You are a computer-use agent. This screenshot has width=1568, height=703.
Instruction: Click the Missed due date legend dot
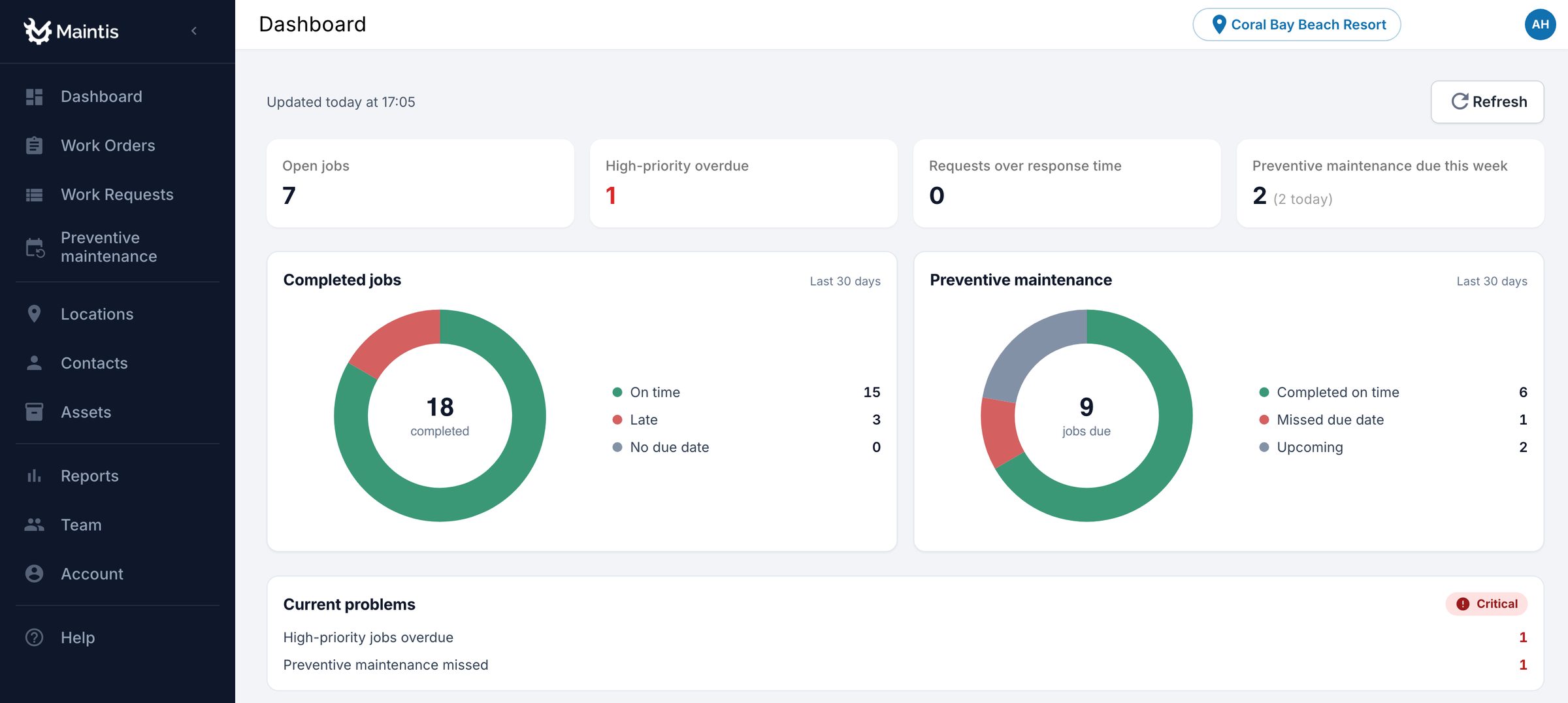click(x=1264, y=420)
